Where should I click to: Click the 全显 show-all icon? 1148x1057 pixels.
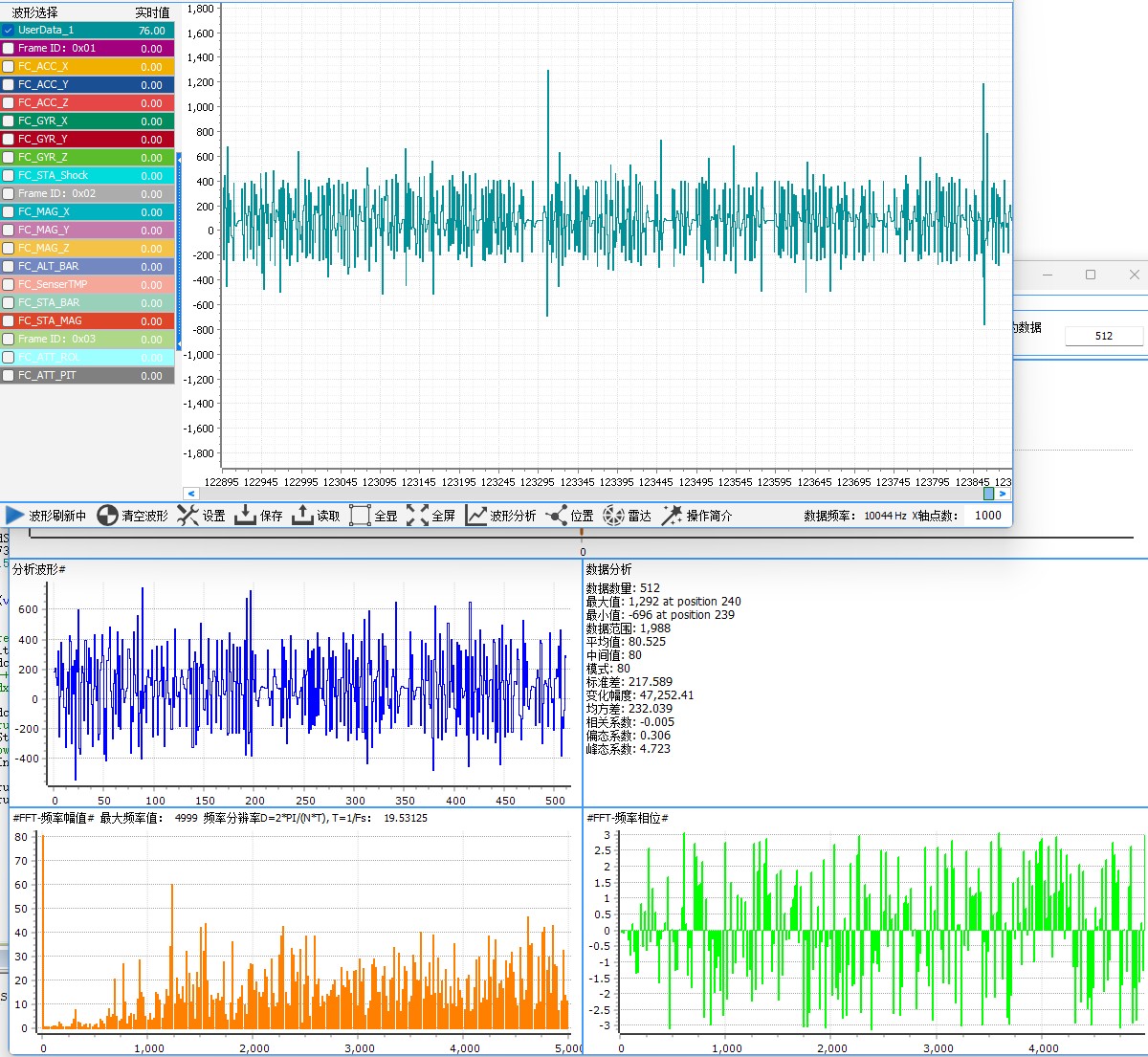(360, 516)
